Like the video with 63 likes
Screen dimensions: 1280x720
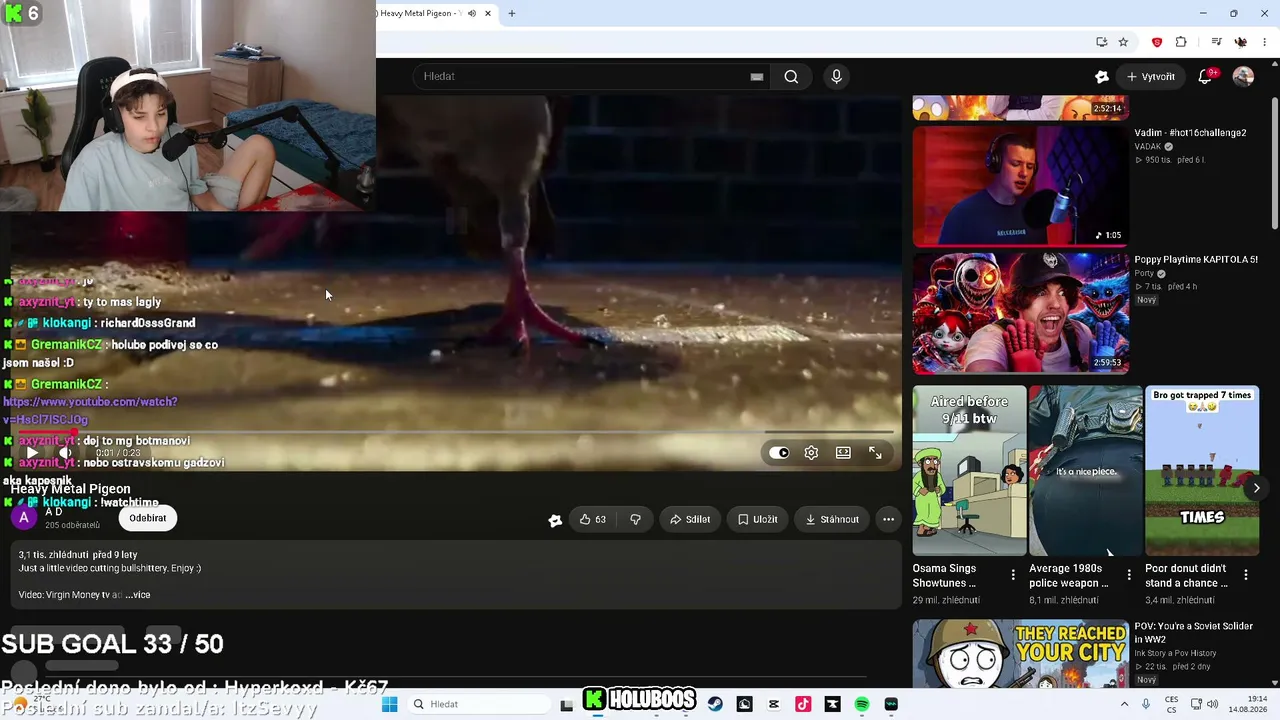[593, 519]
